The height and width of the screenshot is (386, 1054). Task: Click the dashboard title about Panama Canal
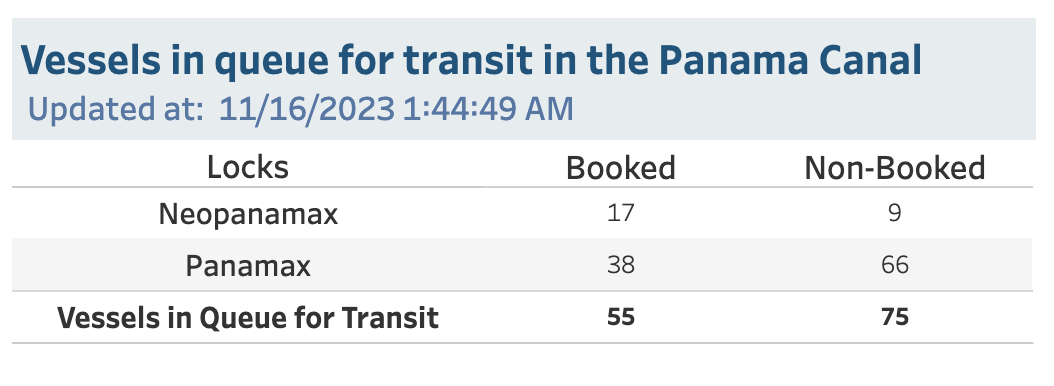pos(471,61)
